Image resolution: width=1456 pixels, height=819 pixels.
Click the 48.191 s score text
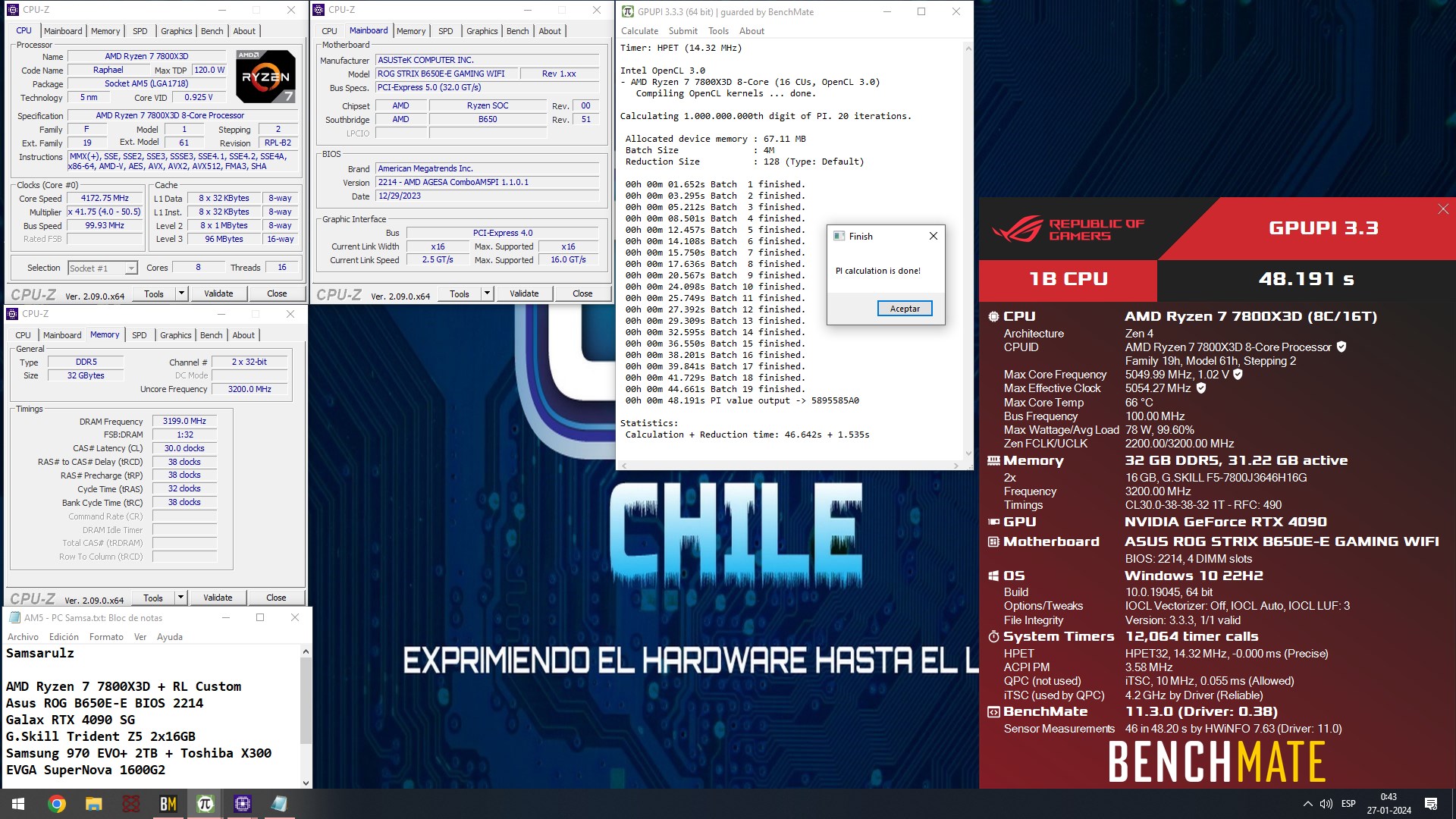click(x=1306, y=279)
